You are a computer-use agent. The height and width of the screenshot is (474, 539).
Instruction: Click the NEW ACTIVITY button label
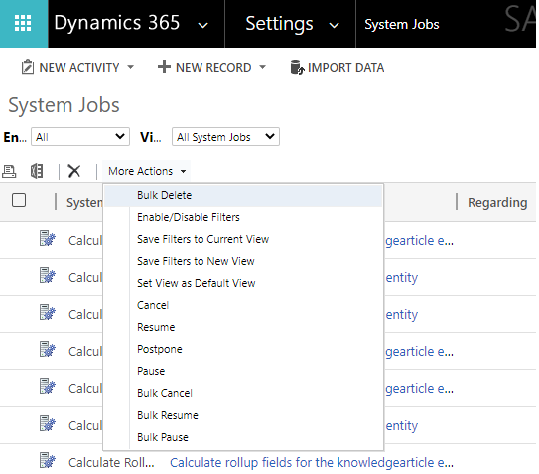click(x=79, y=68)
